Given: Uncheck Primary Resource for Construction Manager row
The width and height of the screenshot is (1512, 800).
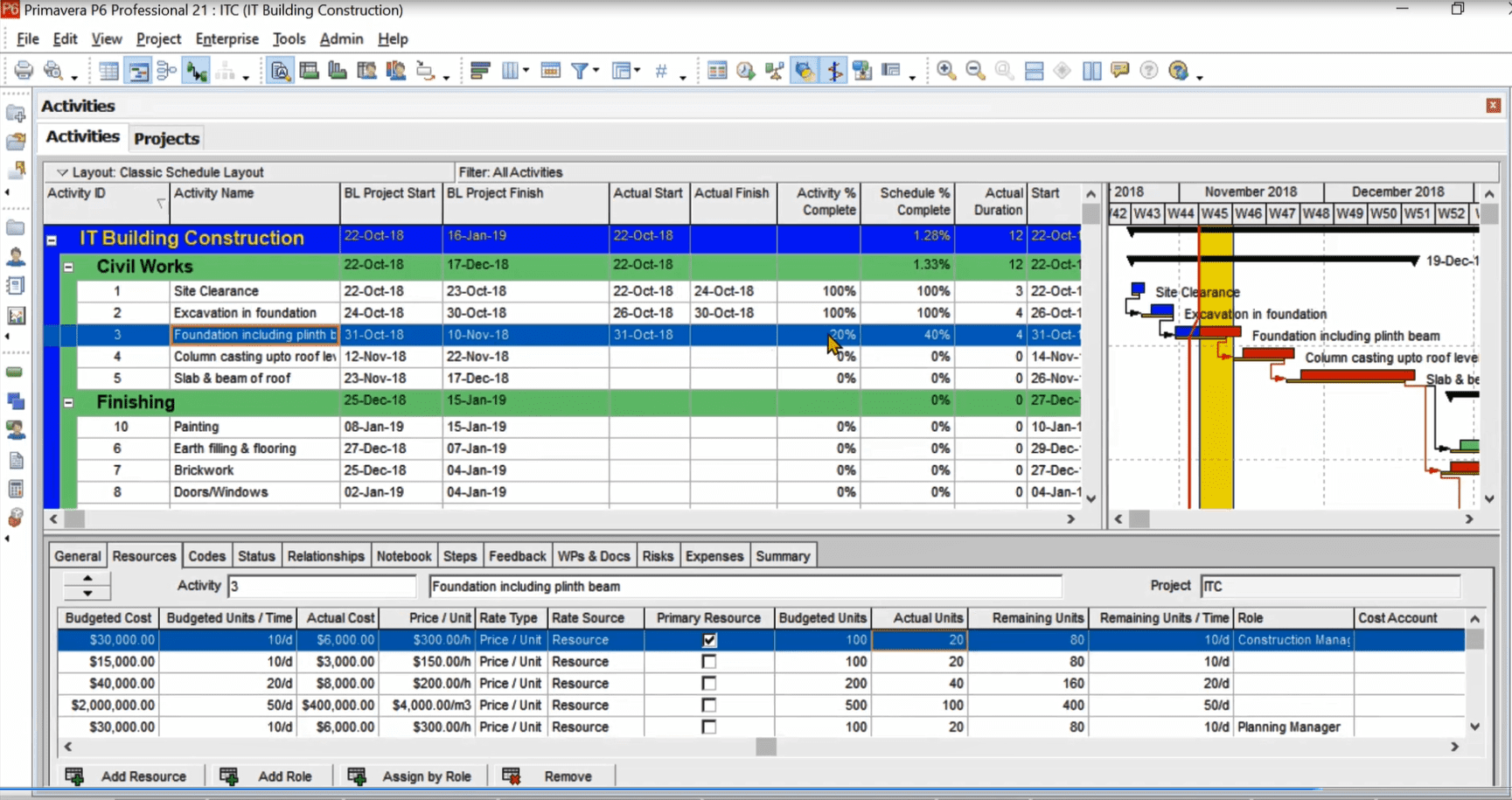Looking at the screenshot, I should 709,640.
